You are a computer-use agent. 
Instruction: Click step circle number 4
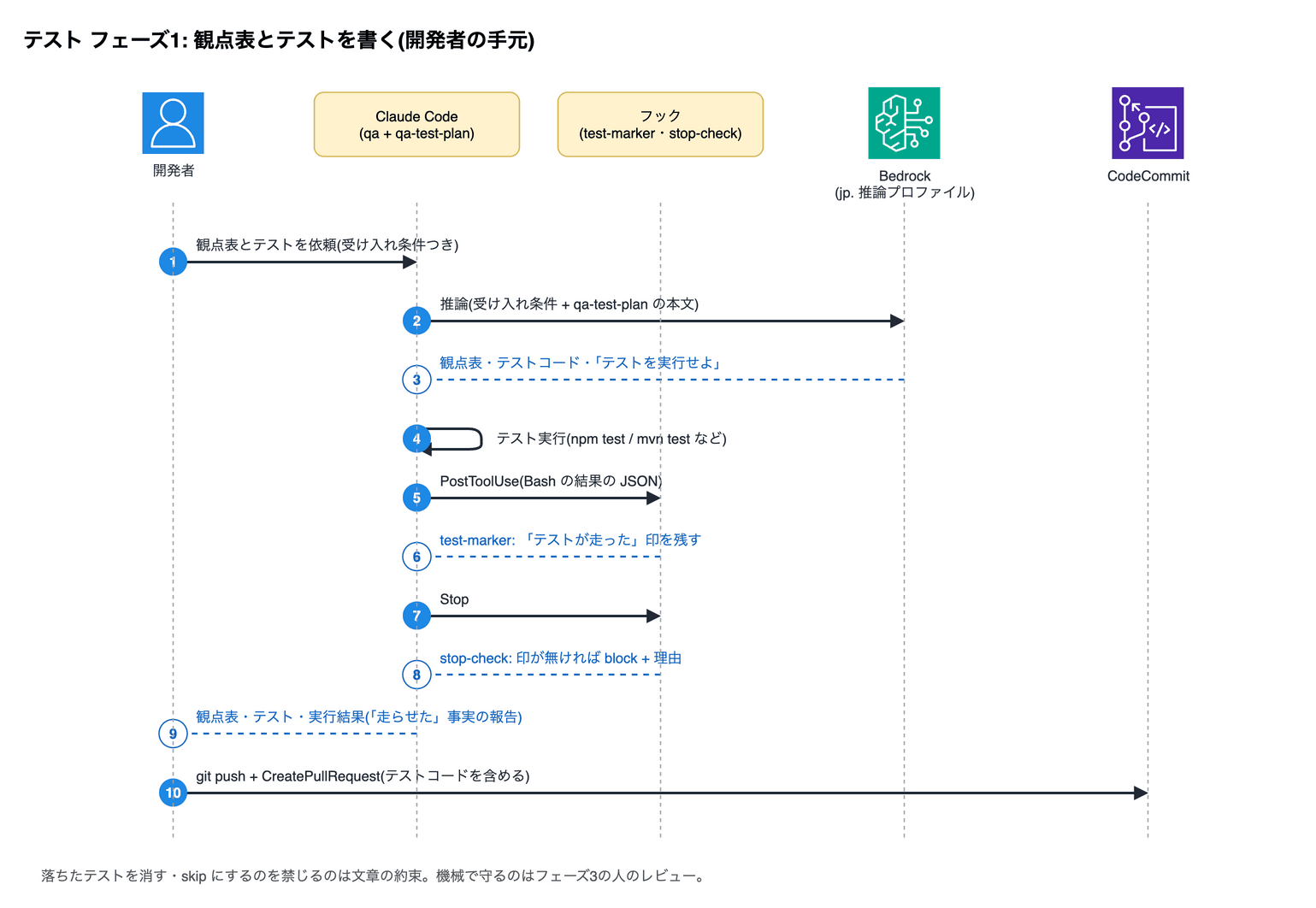[416, 439]
